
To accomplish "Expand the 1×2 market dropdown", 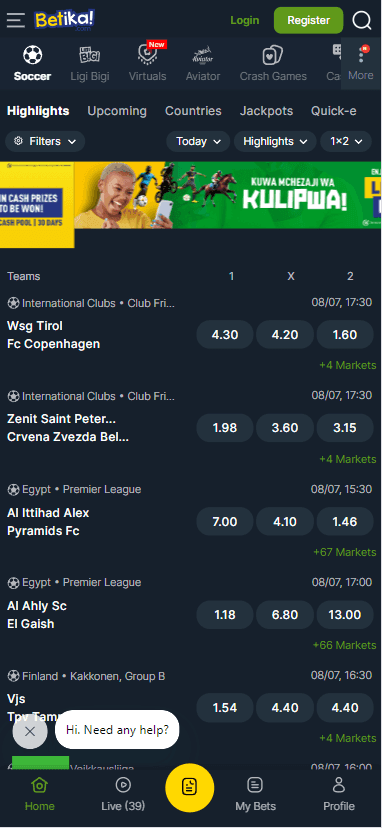I will 347,142.
